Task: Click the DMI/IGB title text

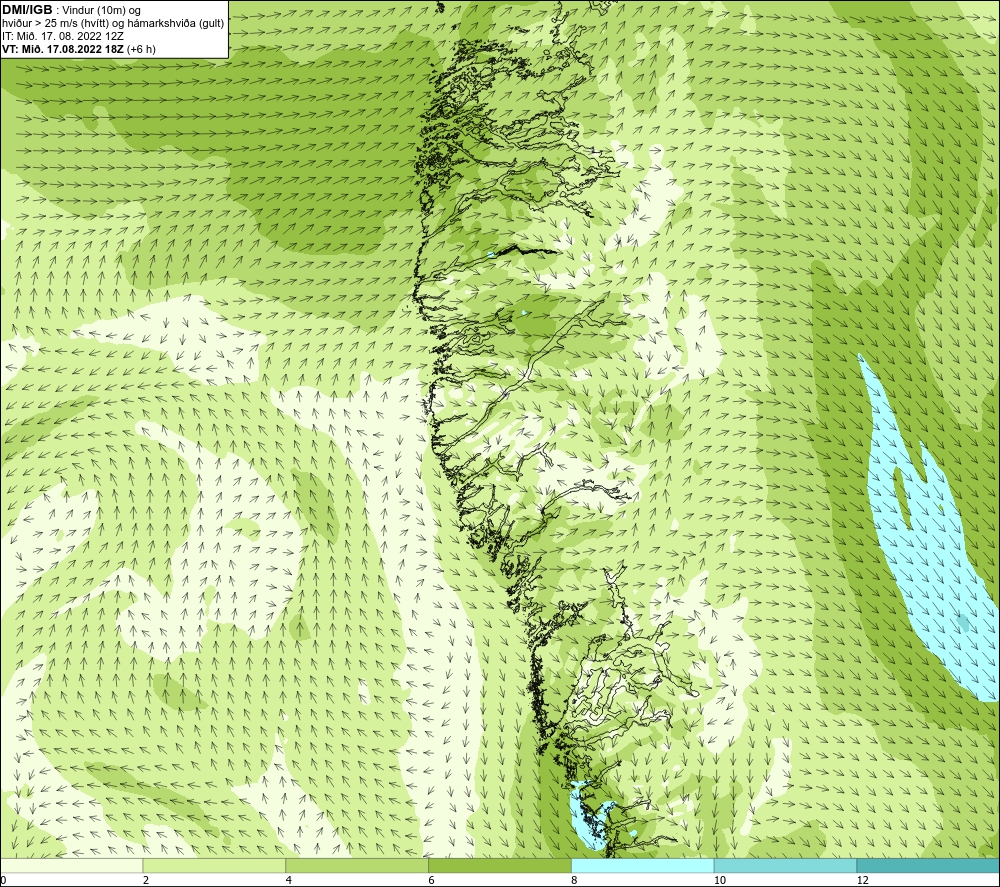Action: click(x=27, y=10)
